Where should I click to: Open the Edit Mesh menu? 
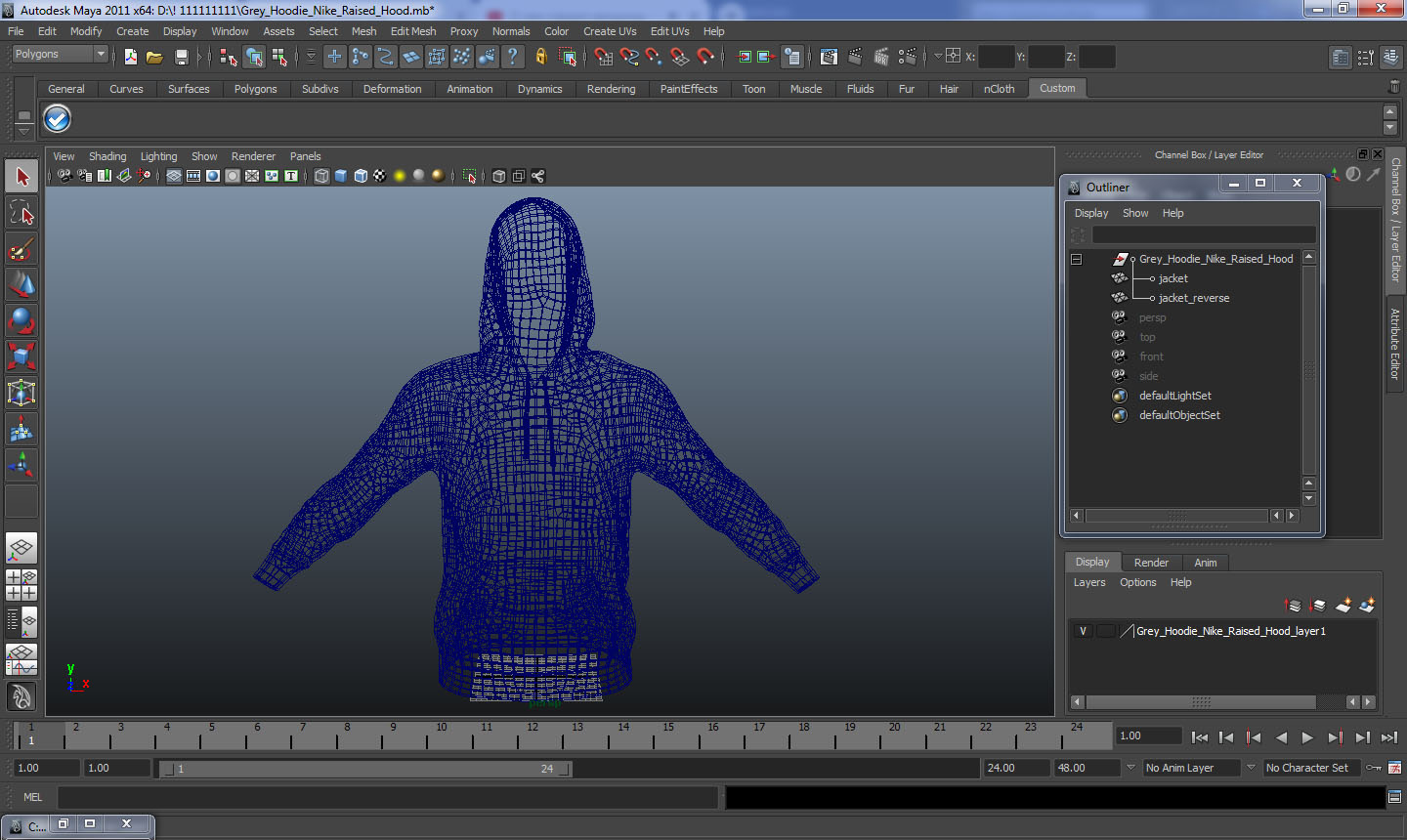413,31
